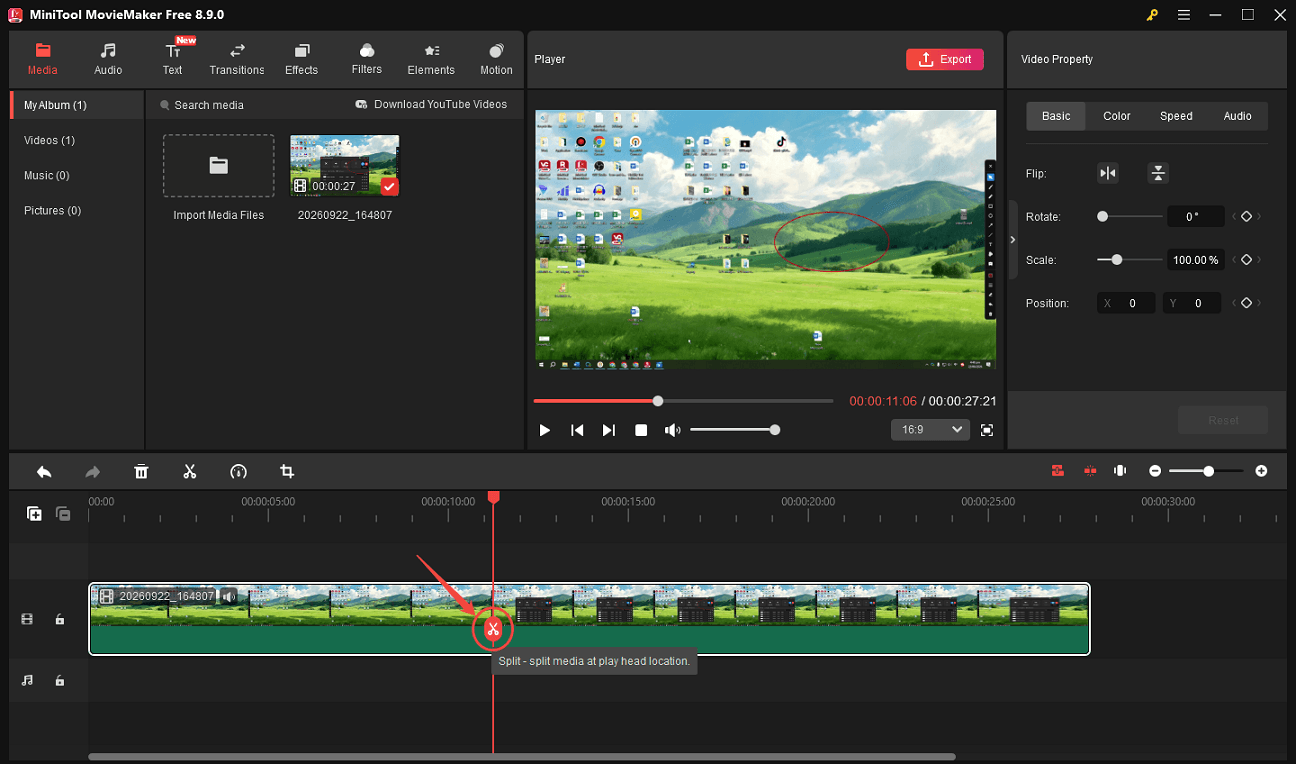
Task: Click the Undo arrow in timeline toolbar
Action: (44, 471)
